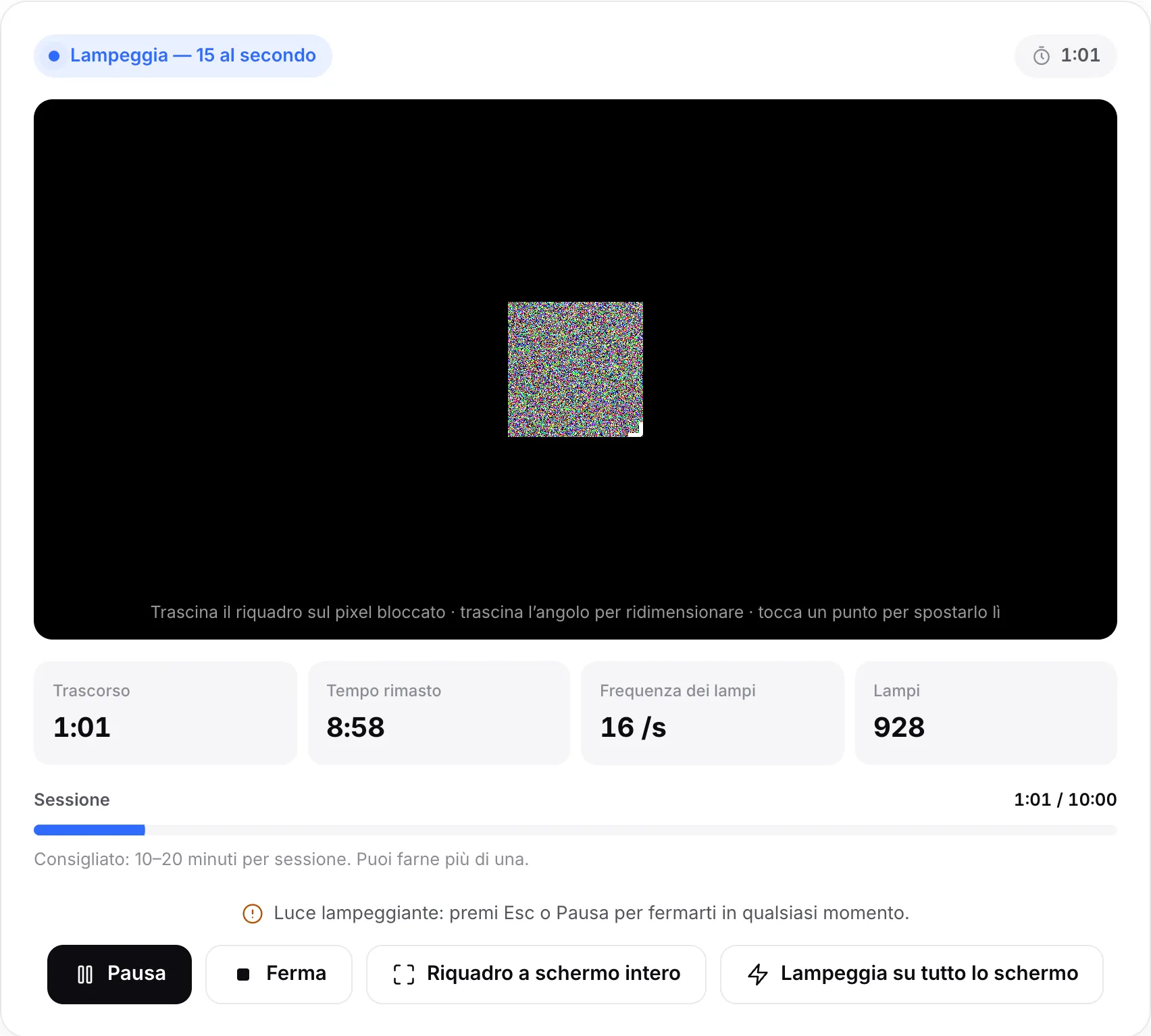The image size is (1151, 1036).
Task: Click the Tempo rimasto 8:58 card
Action: tap(439, 713)
